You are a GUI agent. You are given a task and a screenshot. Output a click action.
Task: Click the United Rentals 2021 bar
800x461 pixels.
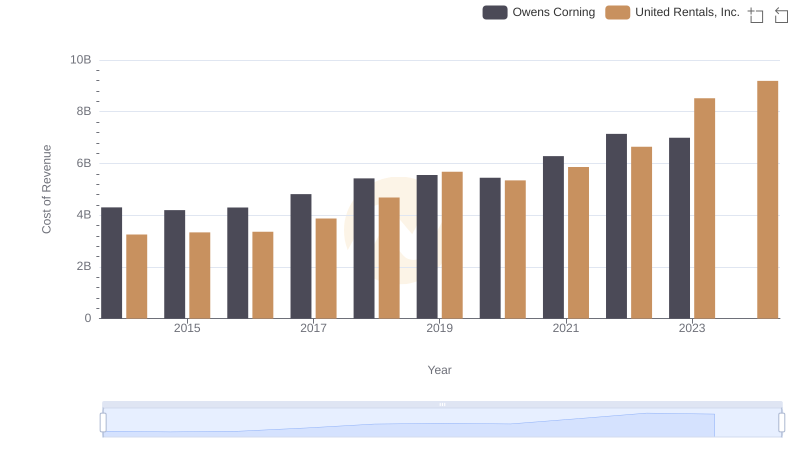(x=578, y=243)
